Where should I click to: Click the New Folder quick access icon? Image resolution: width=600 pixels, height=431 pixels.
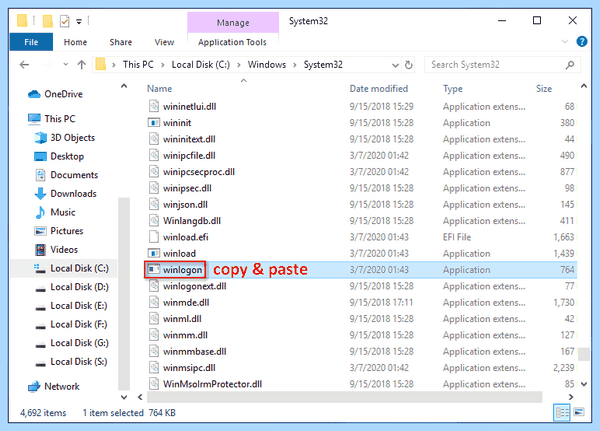pos(47,21)
